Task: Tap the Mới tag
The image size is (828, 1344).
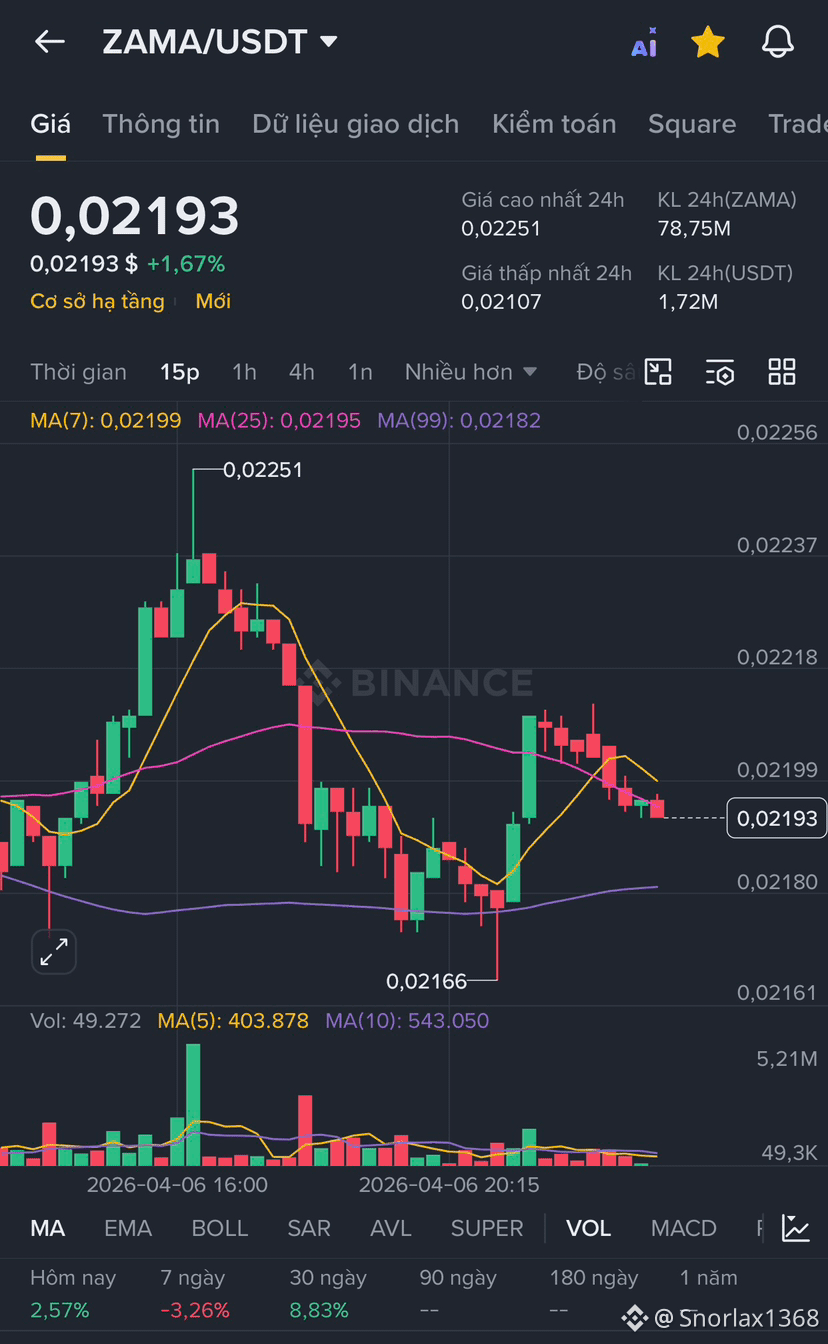Action: tap(213, 301)
